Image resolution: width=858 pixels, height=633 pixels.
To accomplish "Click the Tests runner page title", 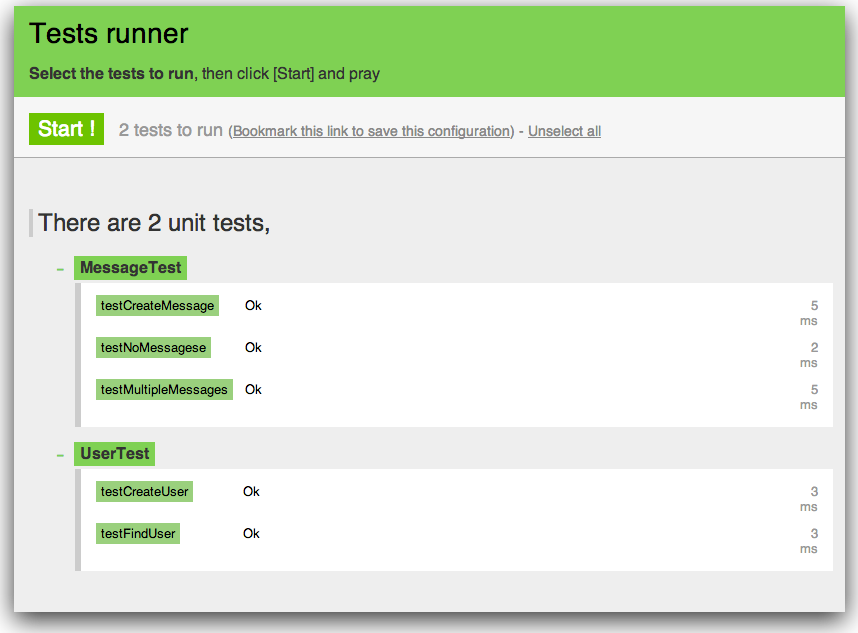I will tap(108, 34).
